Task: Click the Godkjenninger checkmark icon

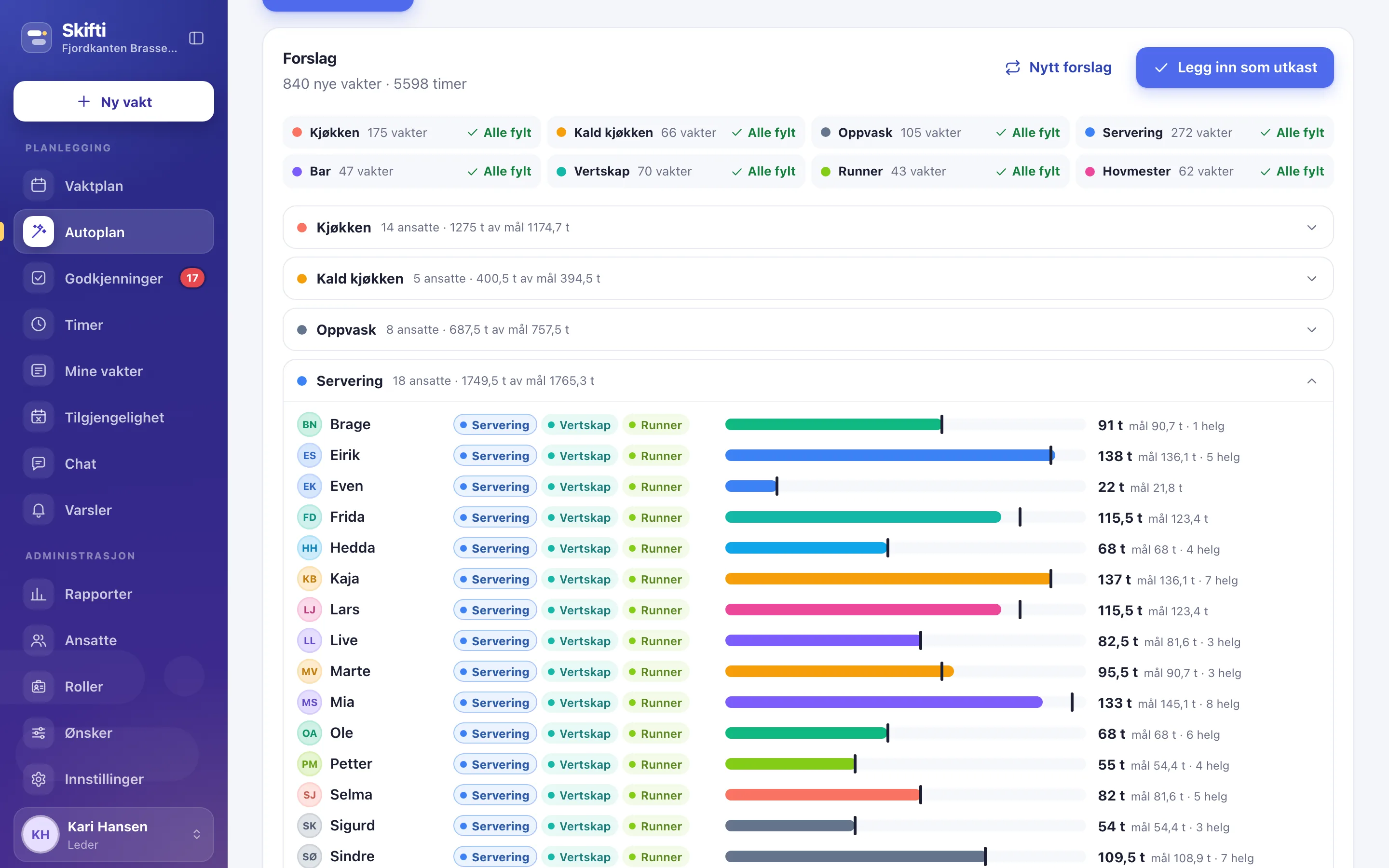Action: pyautogui.click(x=39, y=278)
